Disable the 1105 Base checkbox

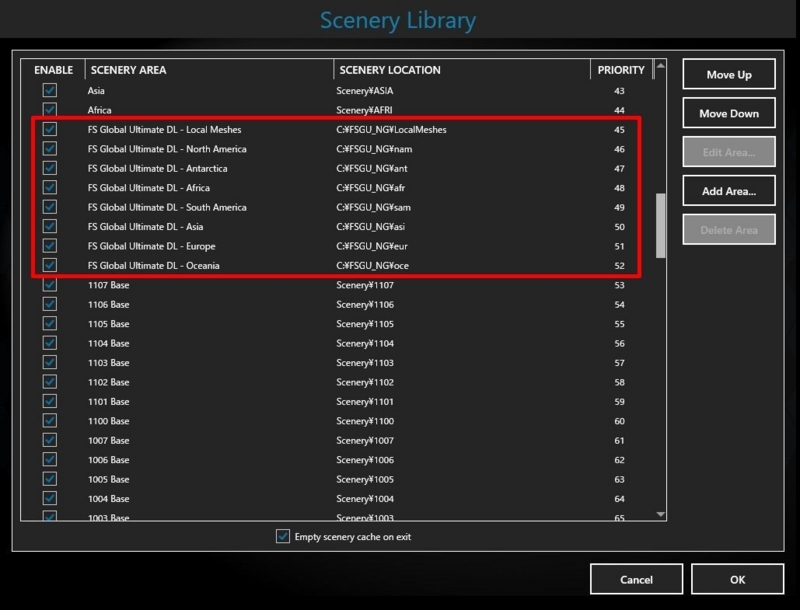[49, 323]
